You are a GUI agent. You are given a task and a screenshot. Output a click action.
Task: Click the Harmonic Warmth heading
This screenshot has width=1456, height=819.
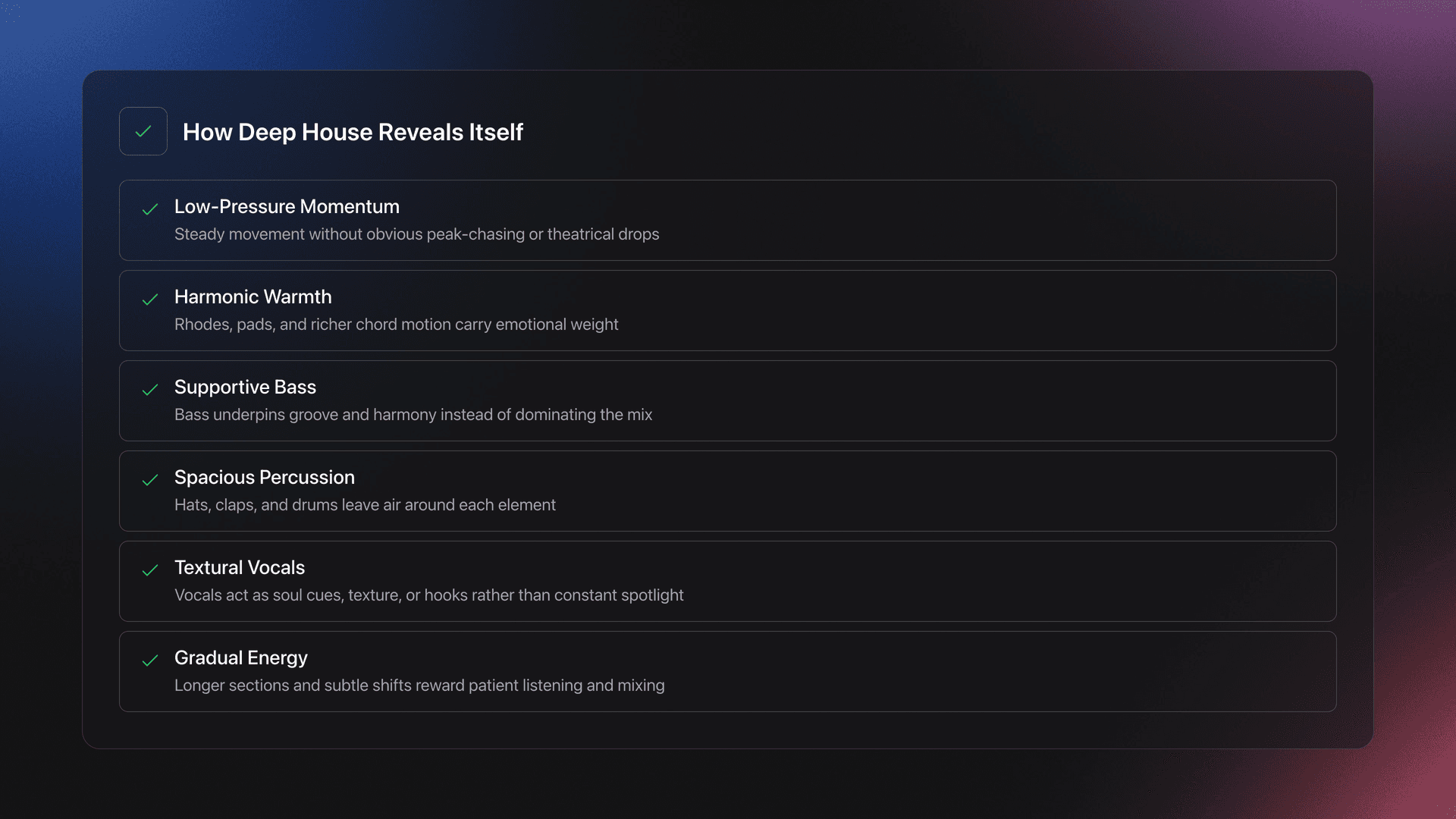click(253, 297)
